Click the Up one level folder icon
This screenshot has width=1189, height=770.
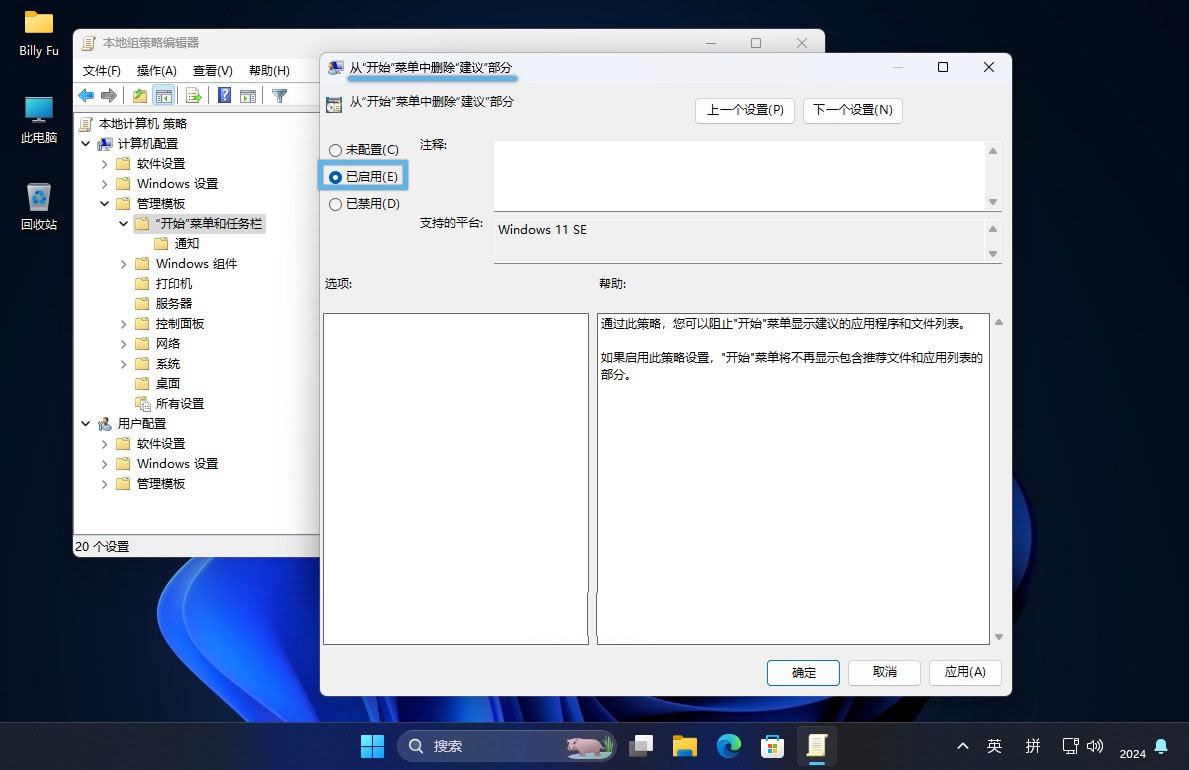[x=140, y=96]
